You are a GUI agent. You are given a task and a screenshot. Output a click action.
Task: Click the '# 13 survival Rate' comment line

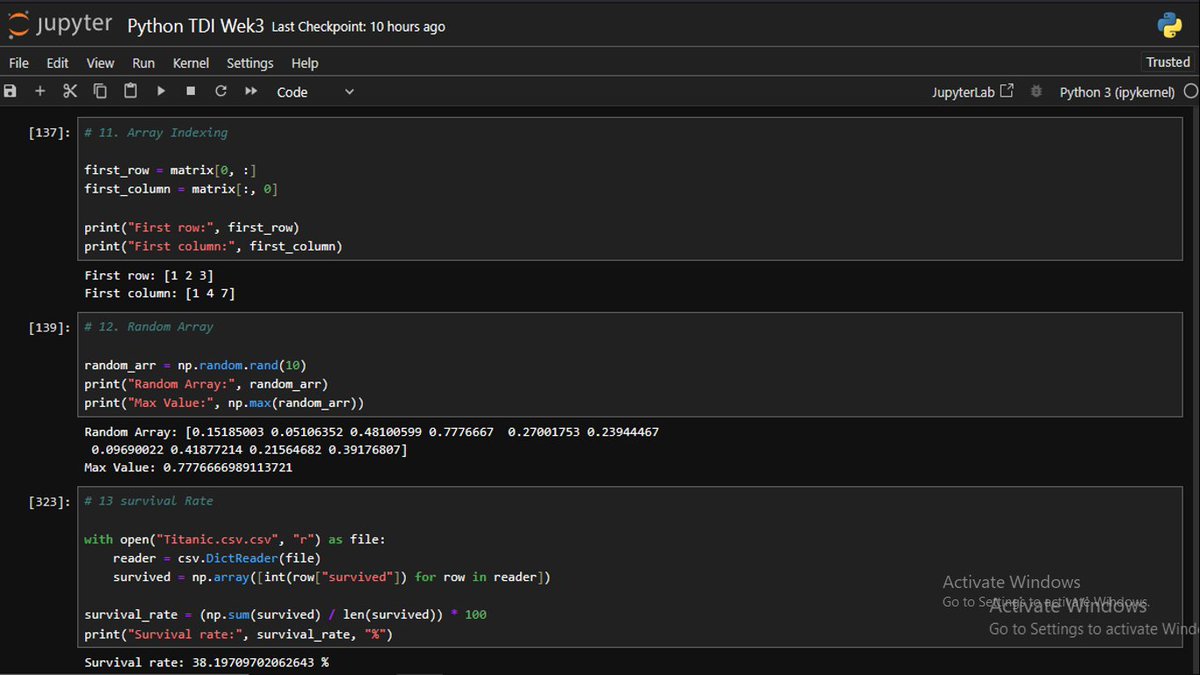pos(149,501)
